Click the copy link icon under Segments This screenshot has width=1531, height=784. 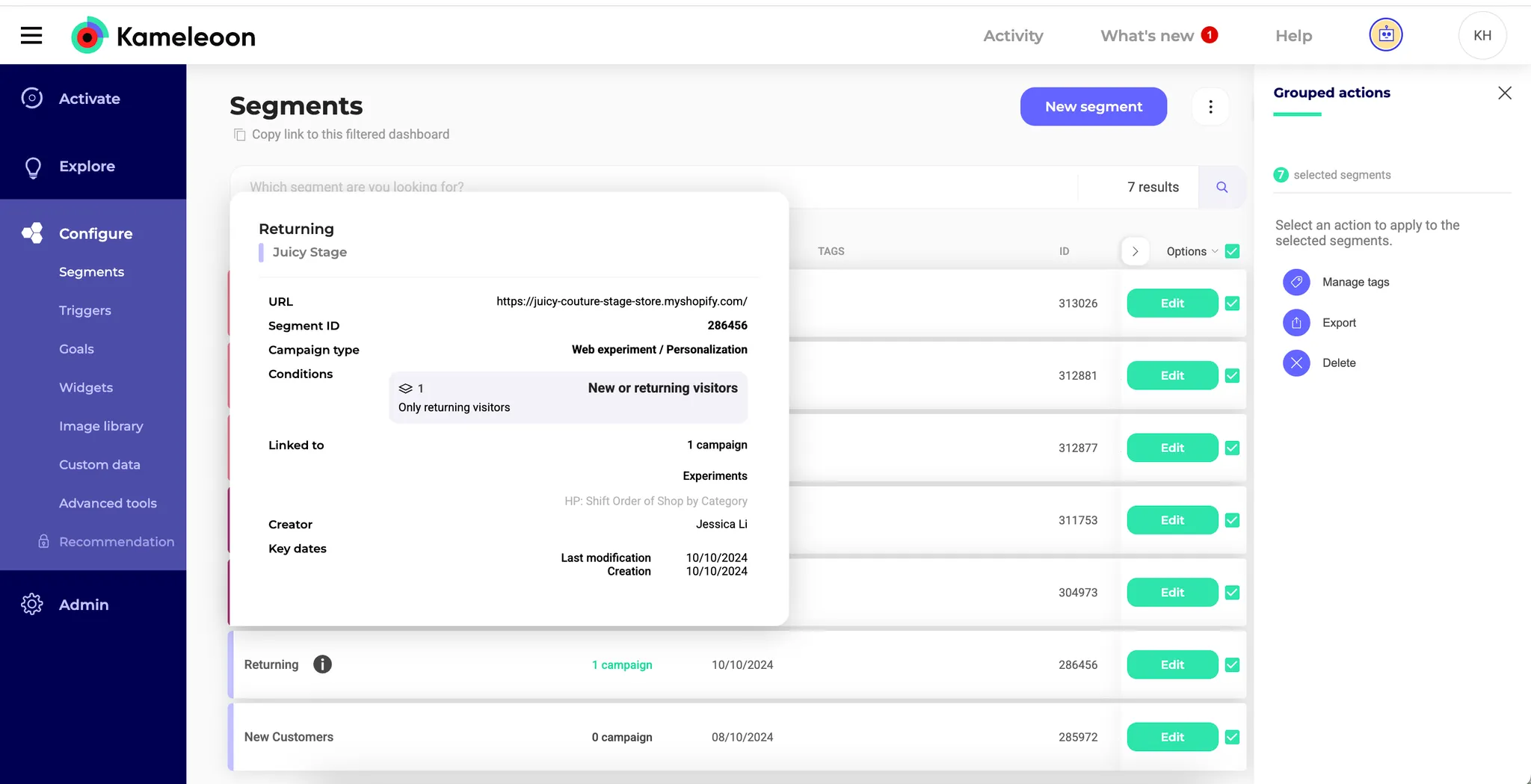point(240,135)
